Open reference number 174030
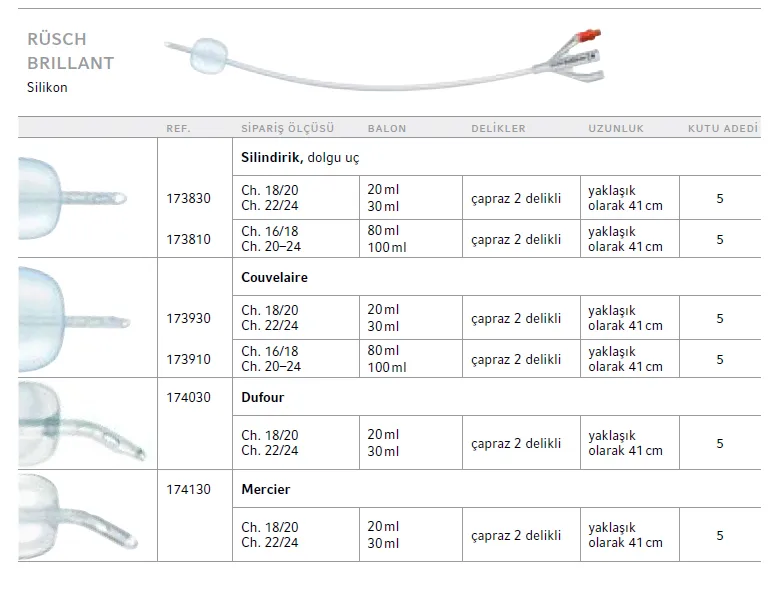The height and width of the screenshot is (596, 782). tap(188, 397)
